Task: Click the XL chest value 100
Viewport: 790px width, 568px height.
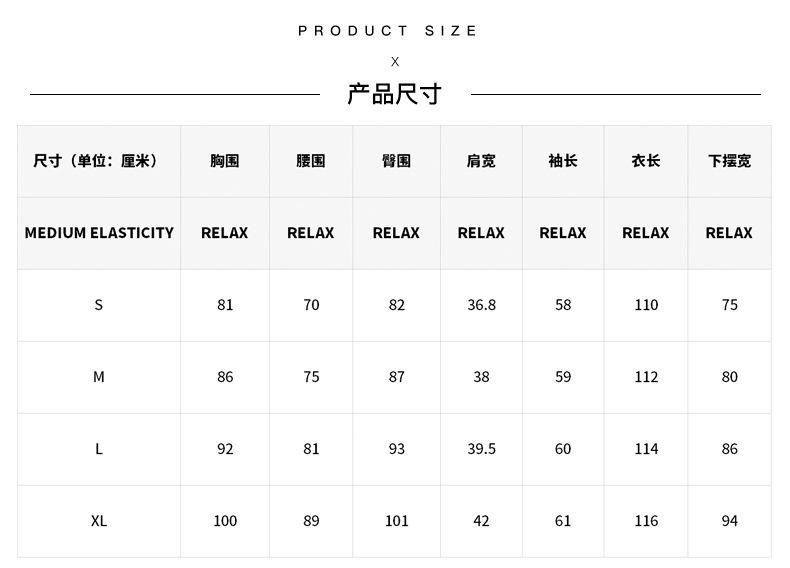Action: point(225,521)
